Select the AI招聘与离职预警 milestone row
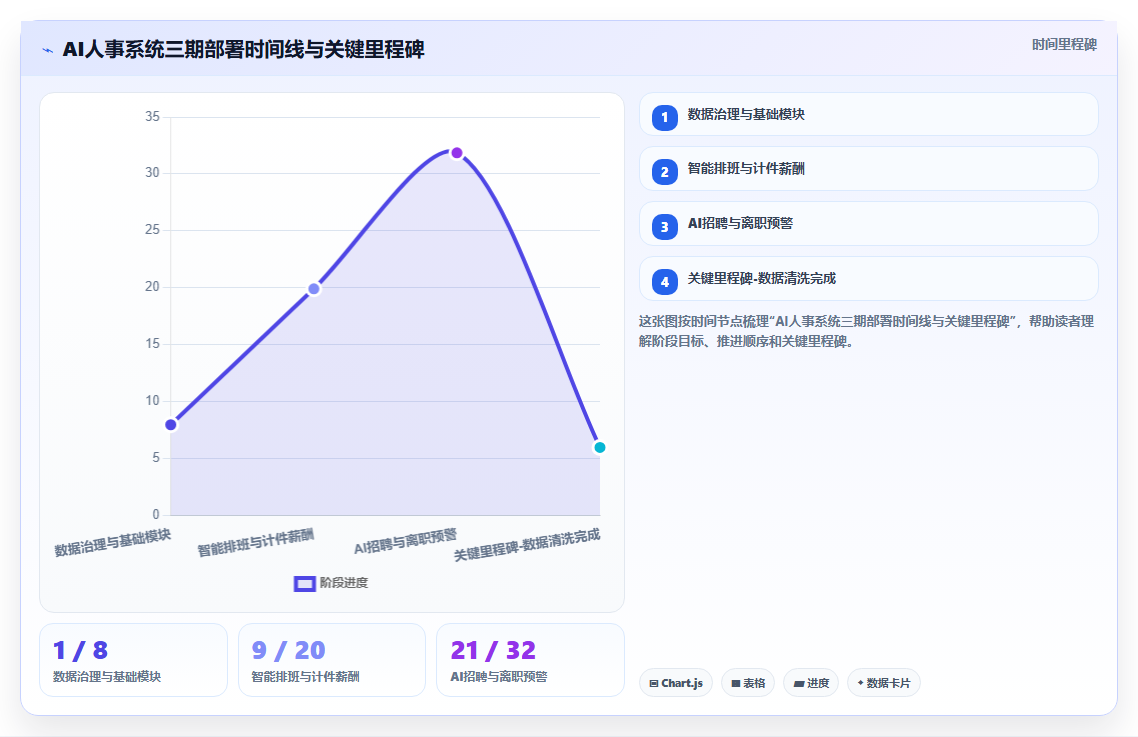 click(x=868, y=224)
